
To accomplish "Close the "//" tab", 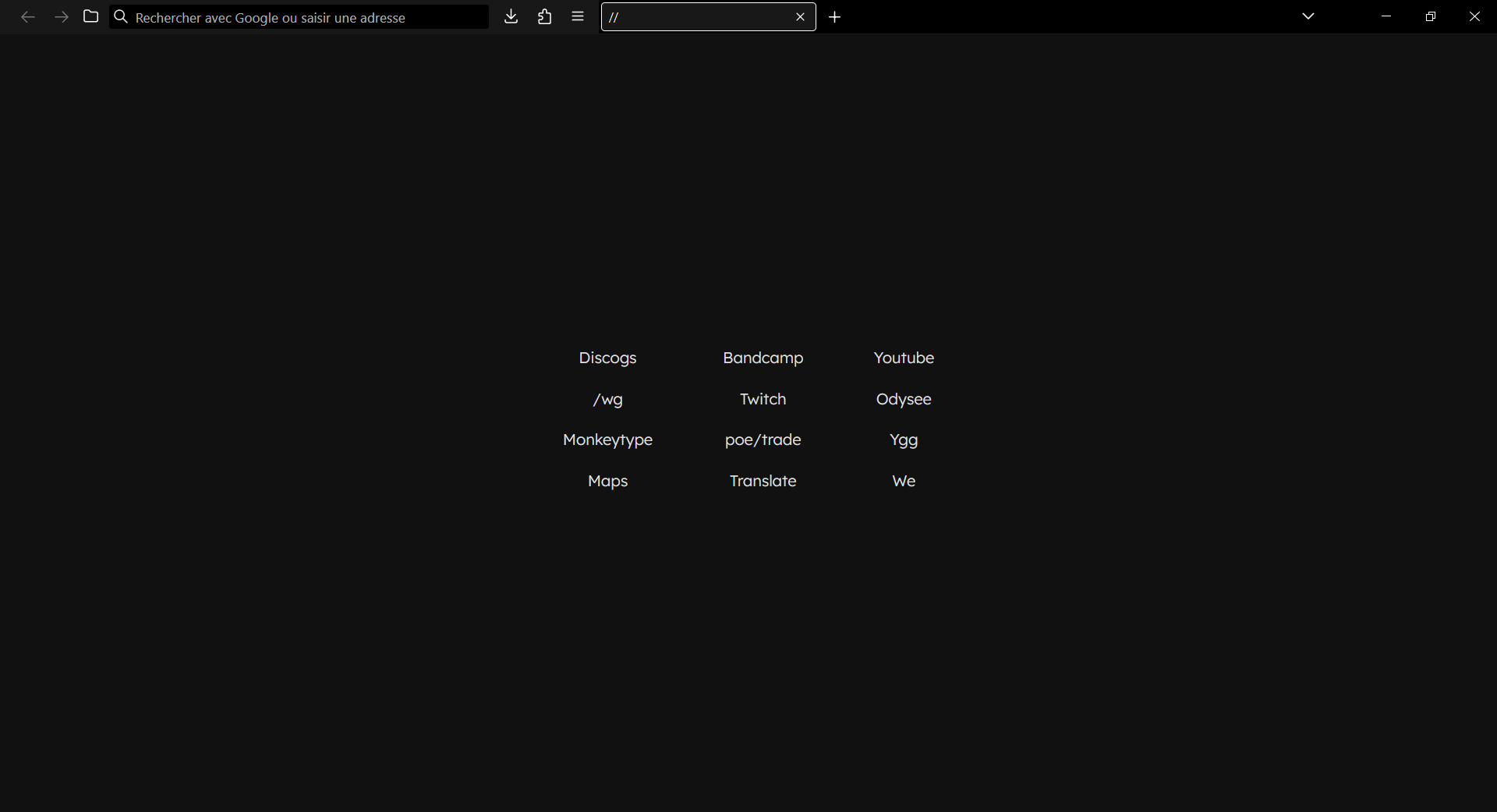I will pyautogui.click(x=801, y=16).
